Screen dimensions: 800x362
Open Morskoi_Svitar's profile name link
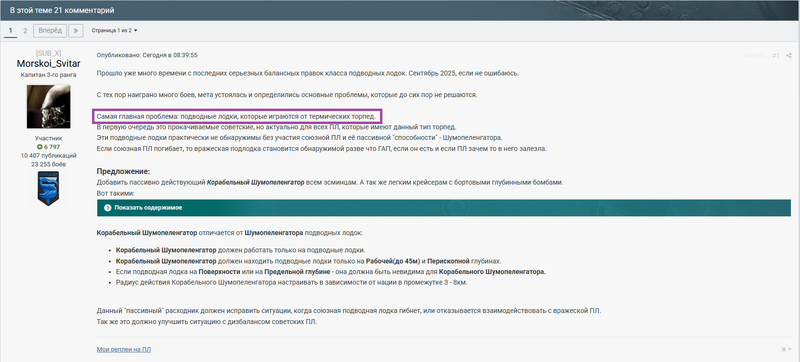pos(48,64)
